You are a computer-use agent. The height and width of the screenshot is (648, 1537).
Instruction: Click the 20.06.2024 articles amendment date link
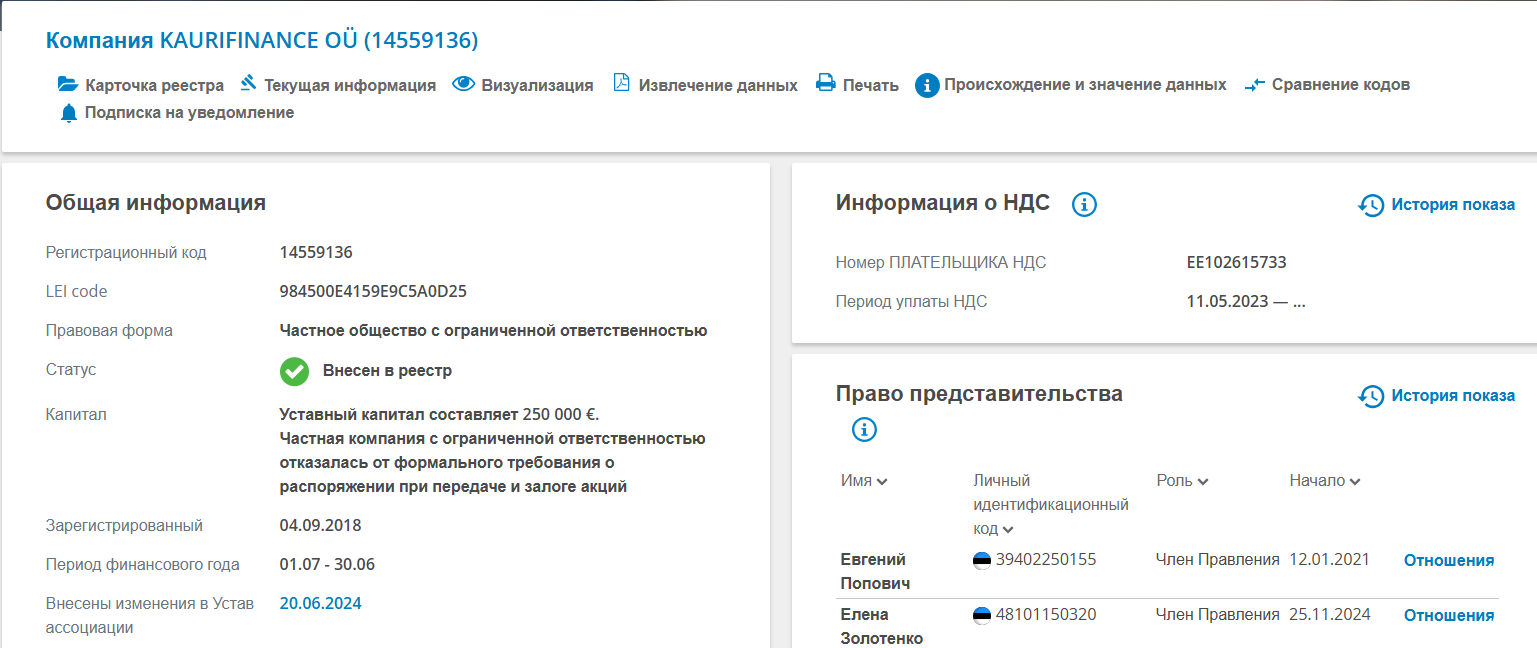(x=320, y=603)
